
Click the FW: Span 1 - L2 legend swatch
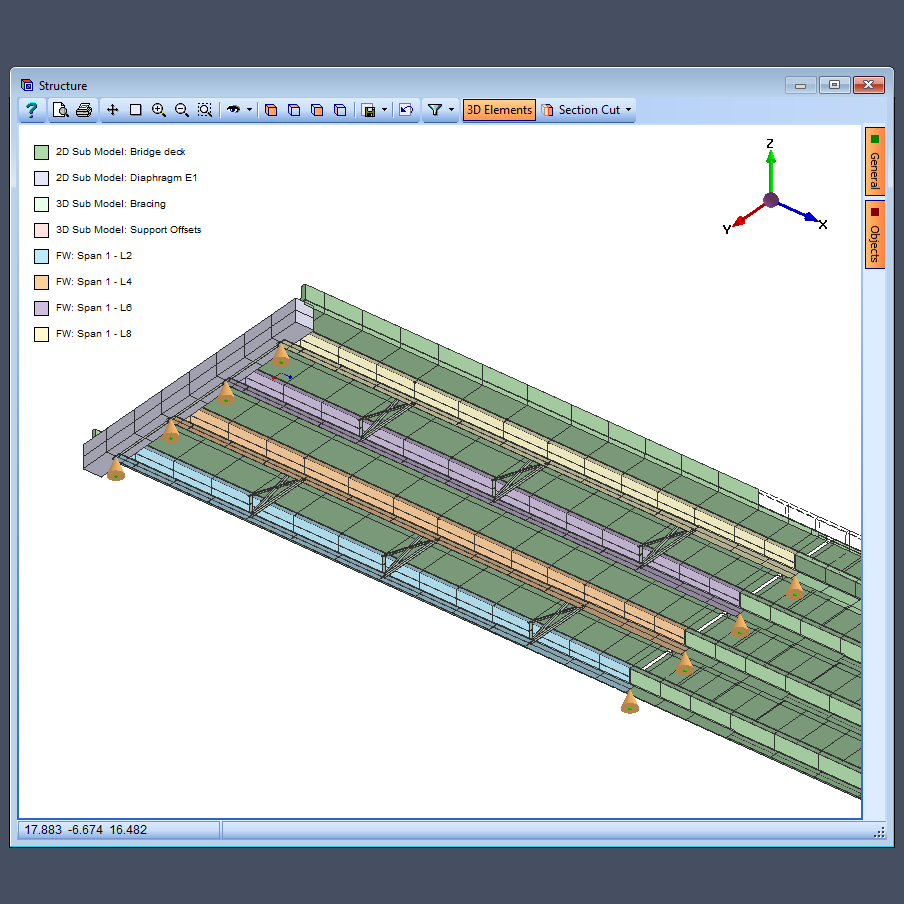coord(39,255)
